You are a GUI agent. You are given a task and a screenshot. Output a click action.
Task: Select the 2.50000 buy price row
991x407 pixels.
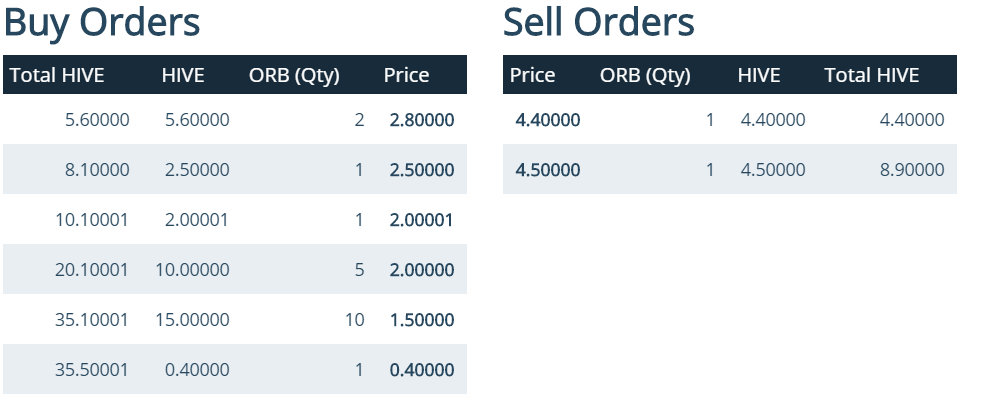point(234,169)
